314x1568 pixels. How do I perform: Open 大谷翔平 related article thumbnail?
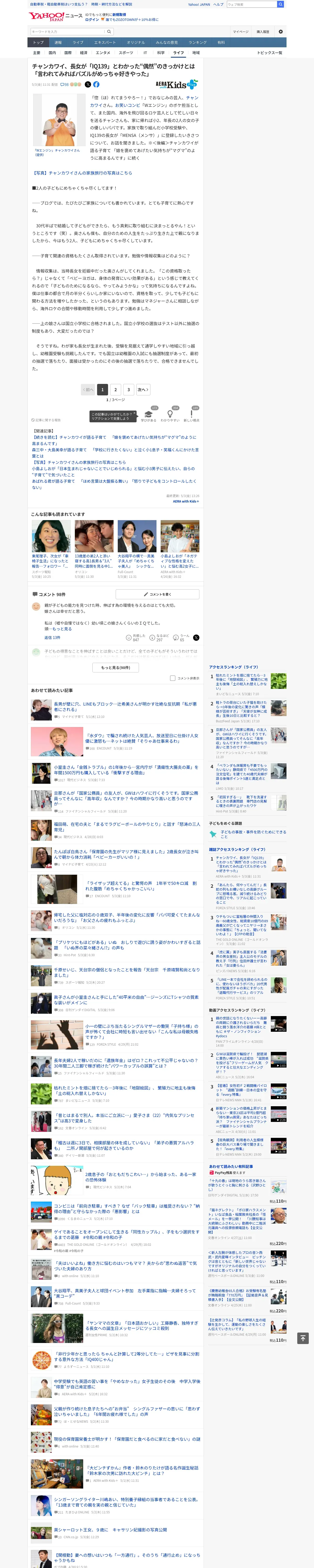pos(137,536)
